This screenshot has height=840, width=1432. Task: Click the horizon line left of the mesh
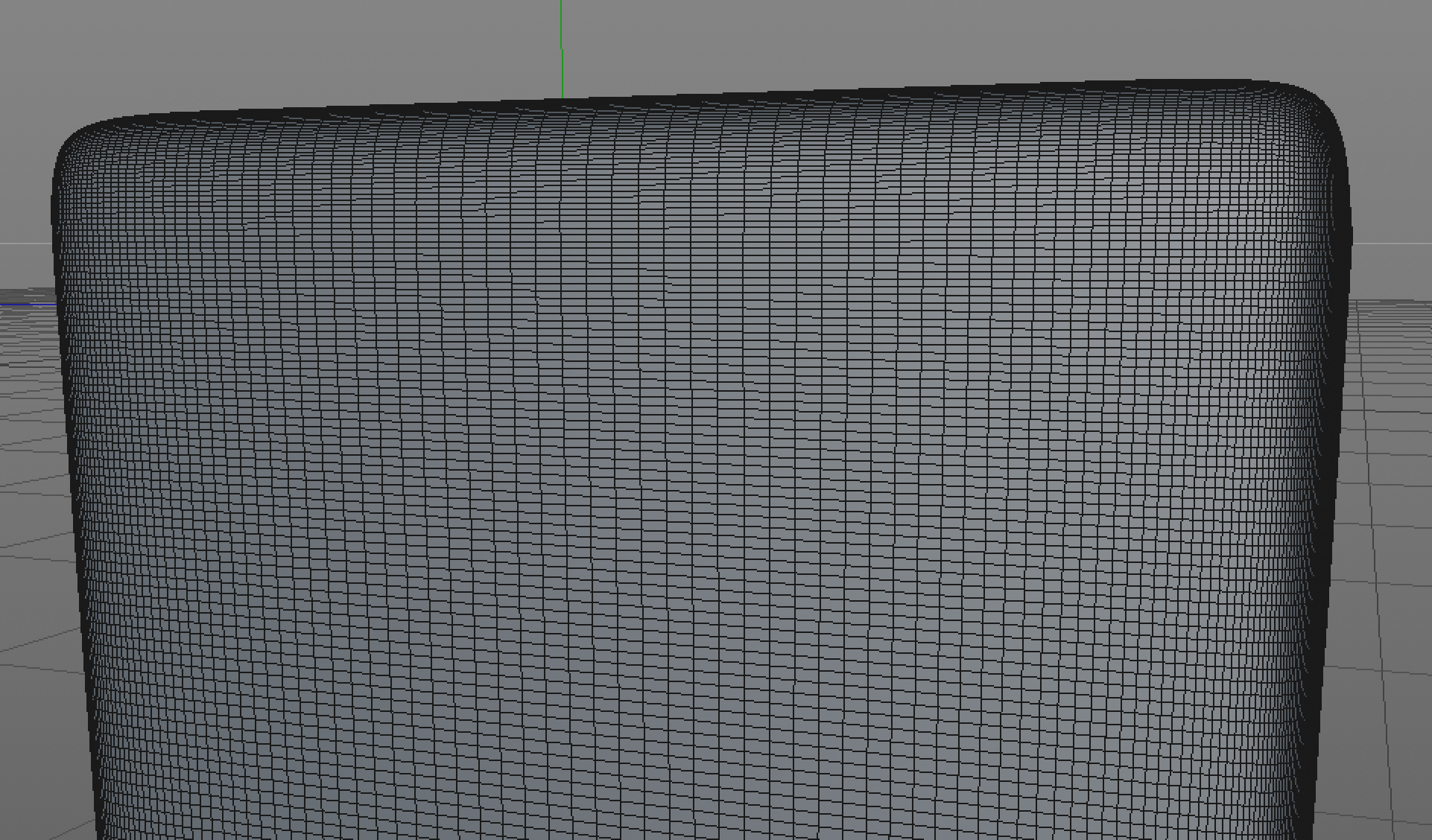(x=26, y=243)
